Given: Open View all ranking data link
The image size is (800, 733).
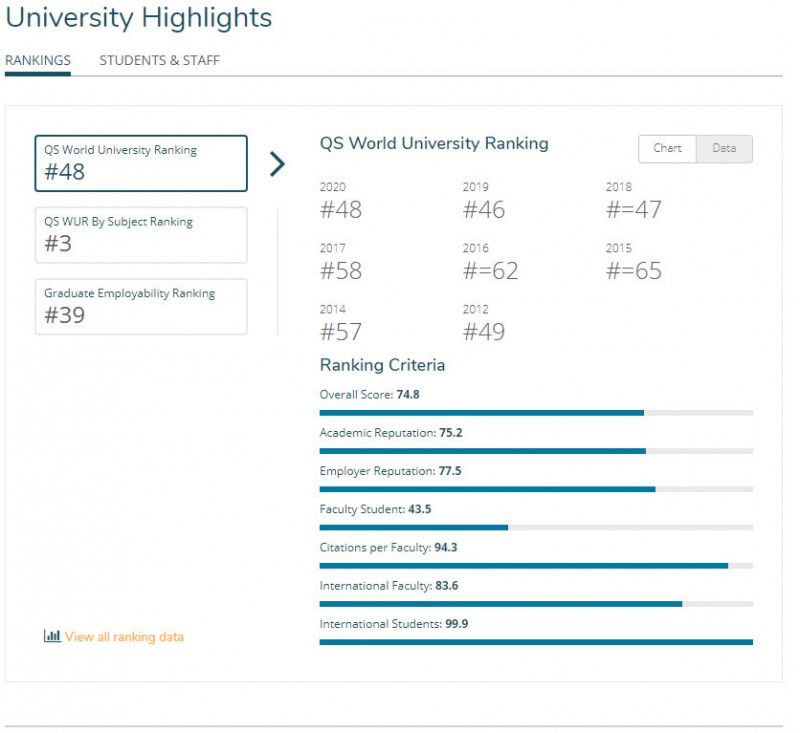Looking at the screenshot, I should point(124,637).
